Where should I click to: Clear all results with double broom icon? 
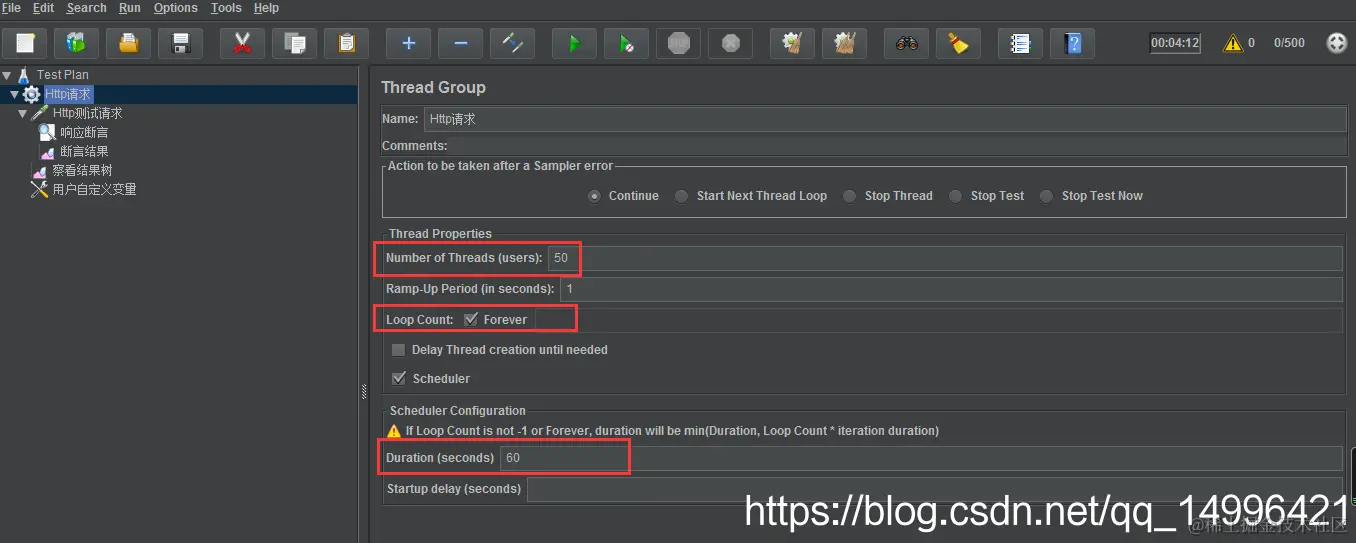pos(844,43)
